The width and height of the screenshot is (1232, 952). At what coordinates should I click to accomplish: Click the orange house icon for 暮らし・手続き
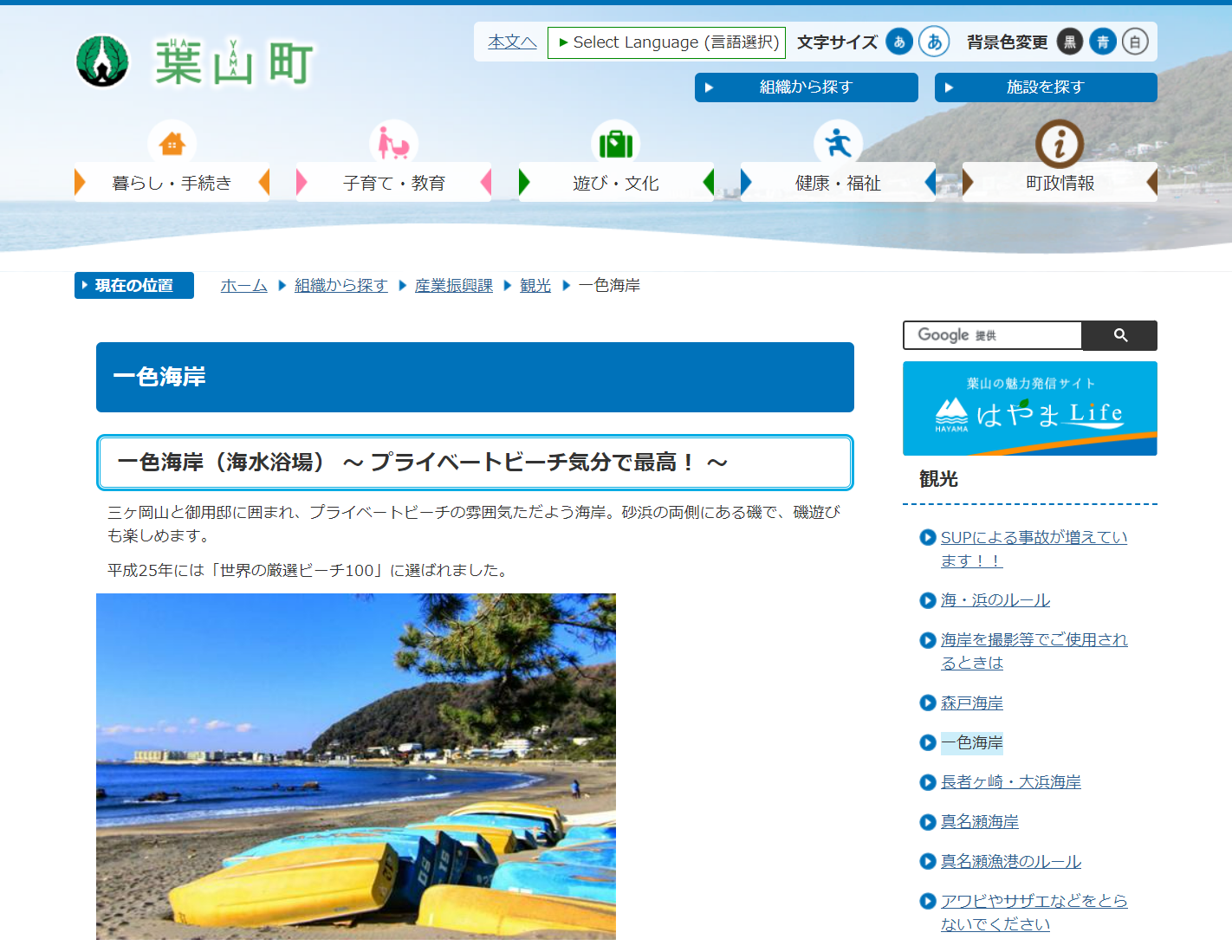(172, 143)
